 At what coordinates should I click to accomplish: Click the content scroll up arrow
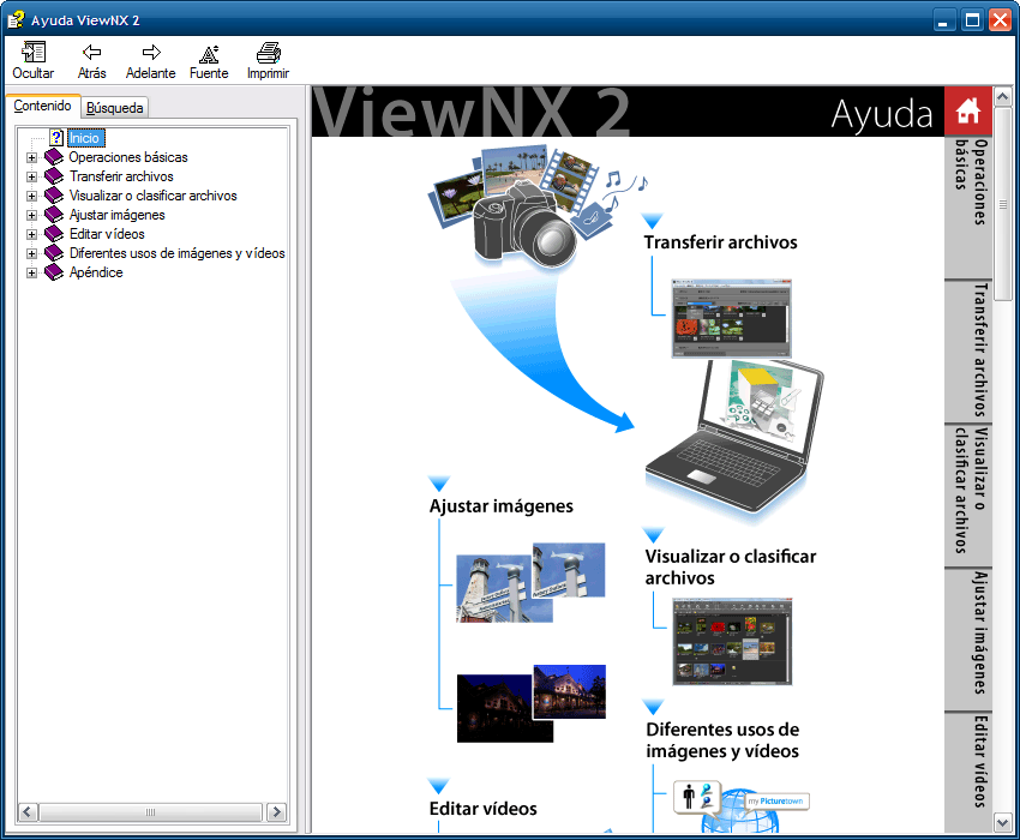(x=1002, y=97)
